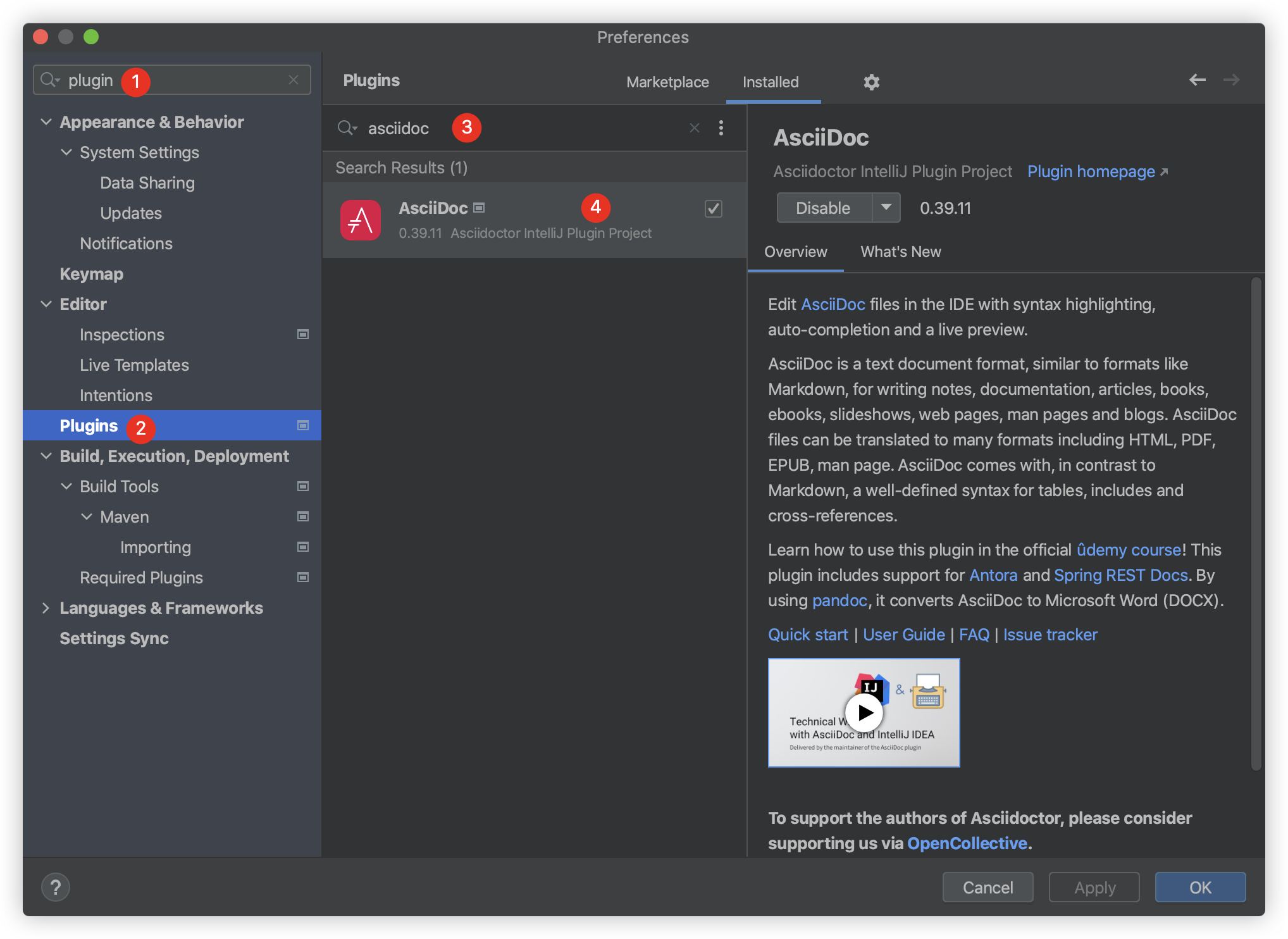Click the description panel vertical scrollbar

pos(1256,524)
